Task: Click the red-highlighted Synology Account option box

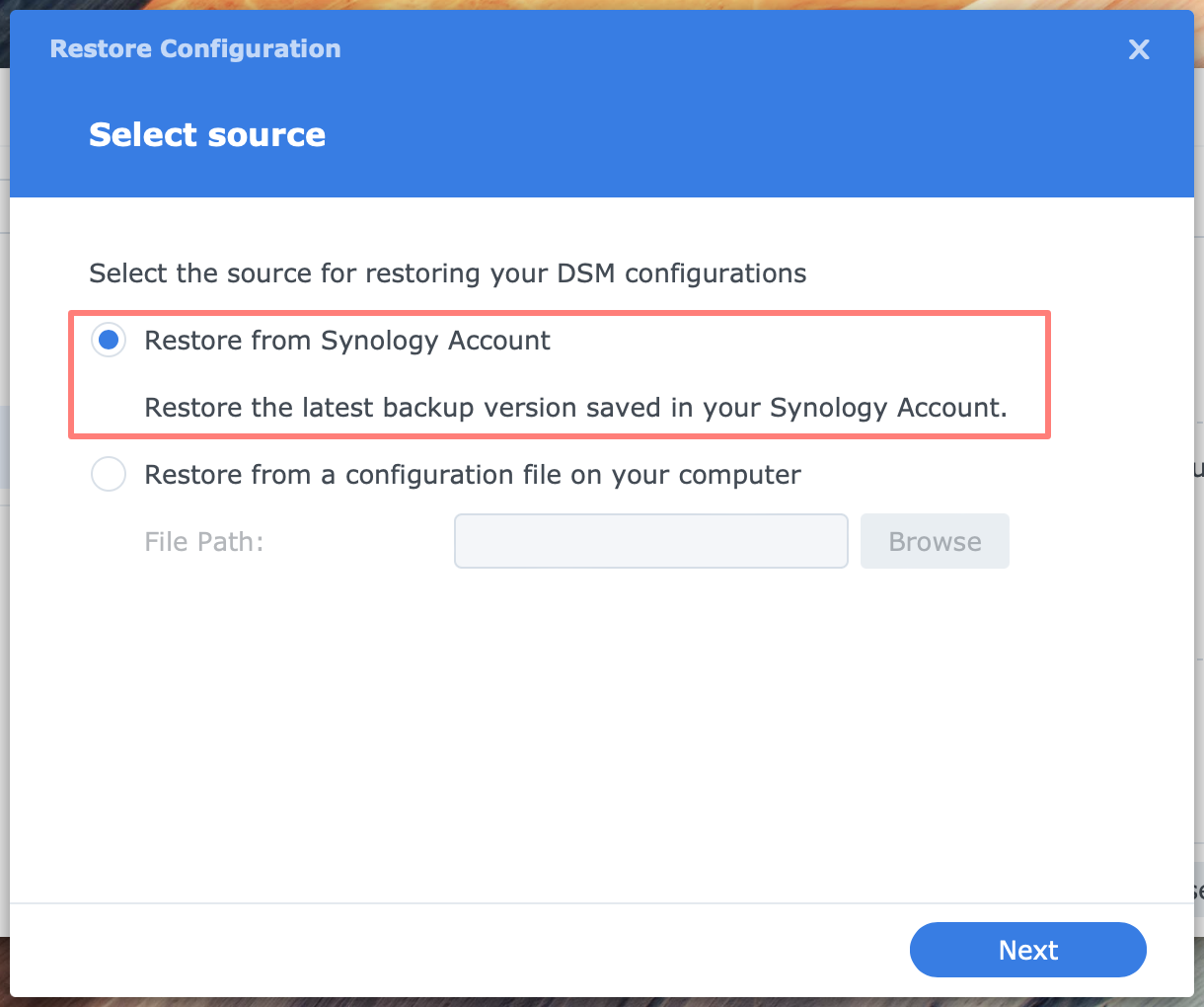Action: (560, 375)
